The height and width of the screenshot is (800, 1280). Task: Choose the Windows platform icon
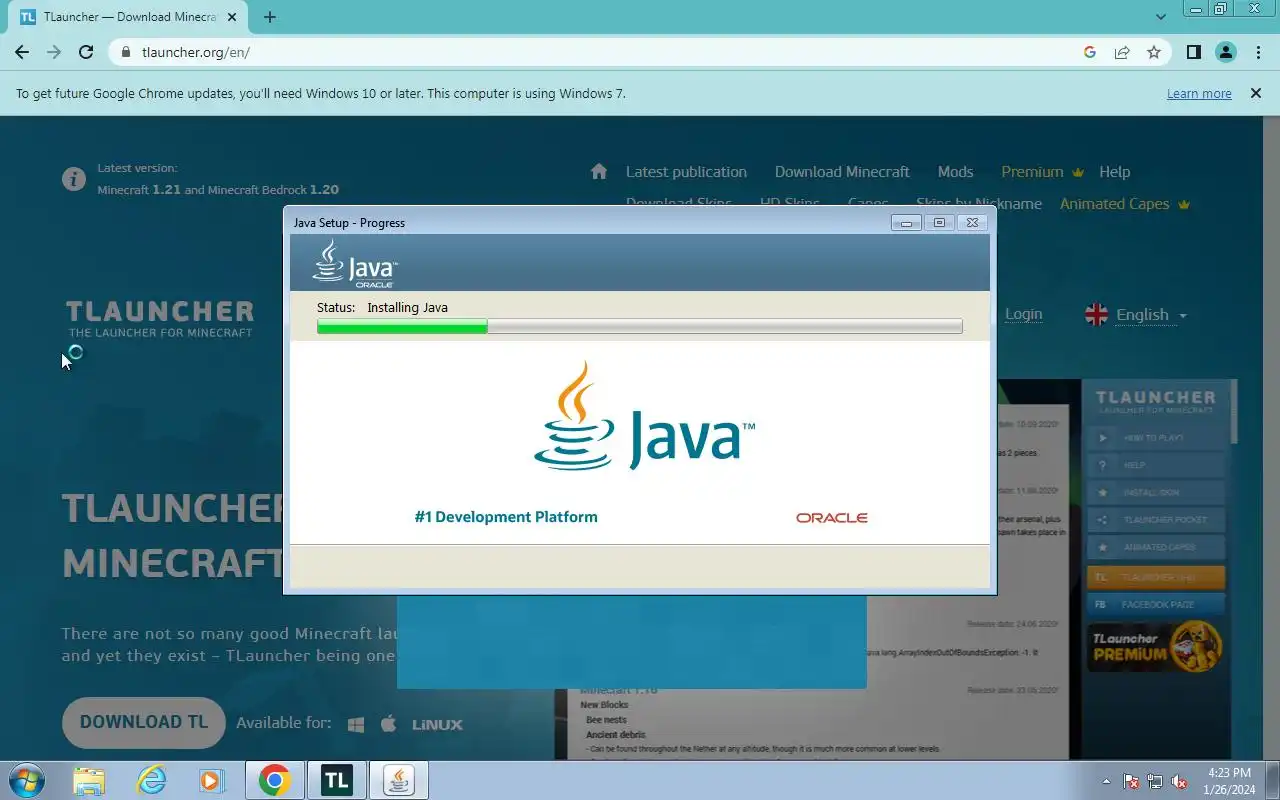pyautogui.click(x=356, y=724)
